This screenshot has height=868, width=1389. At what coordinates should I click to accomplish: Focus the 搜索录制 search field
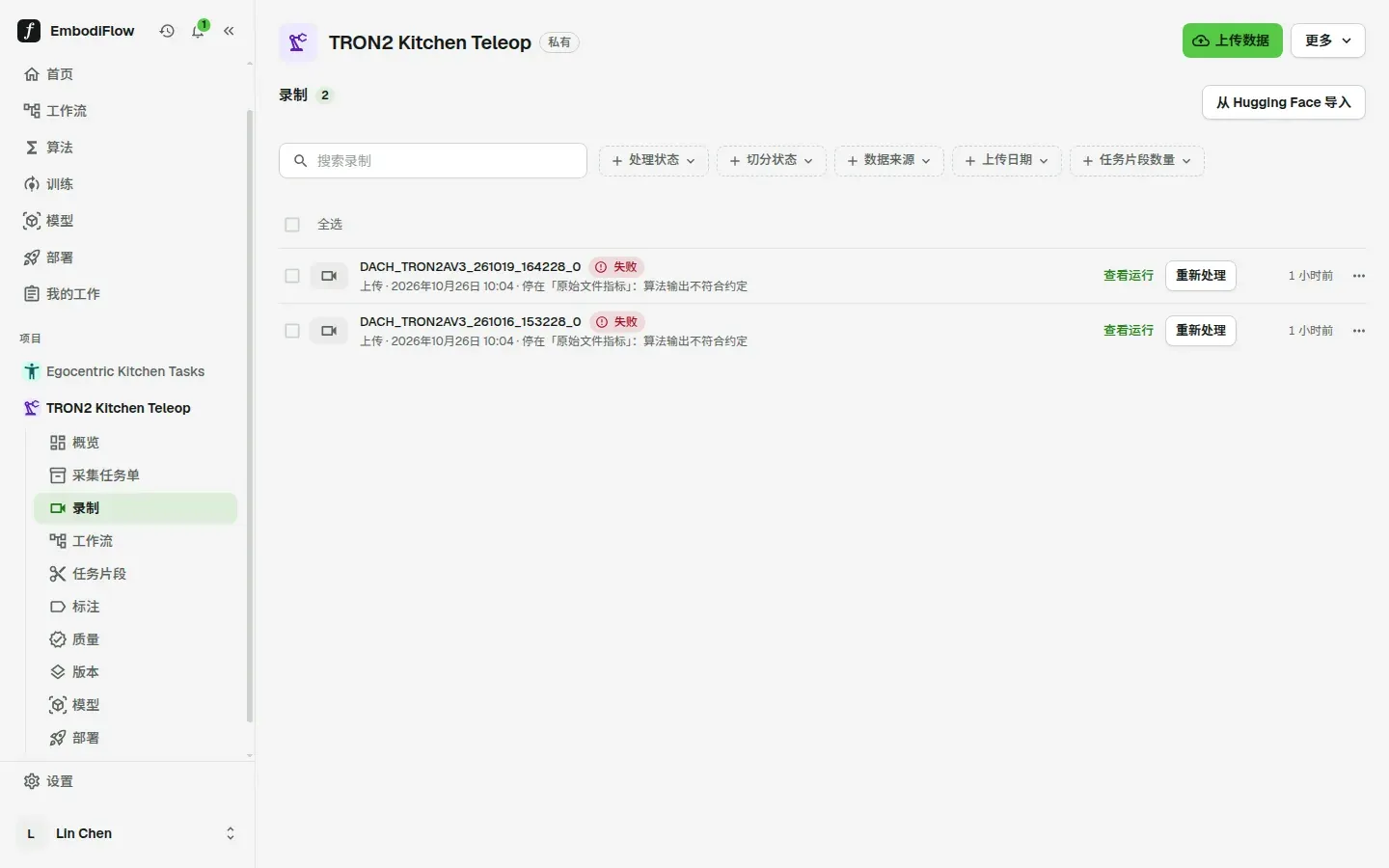[x=433, y=160]
